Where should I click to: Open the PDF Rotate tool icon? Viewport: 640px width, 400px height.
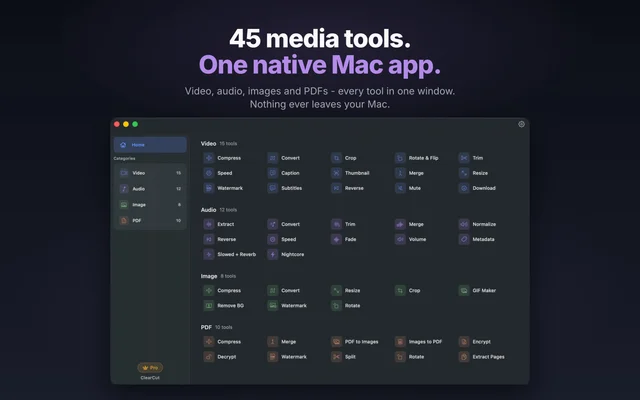pos(400,357)
